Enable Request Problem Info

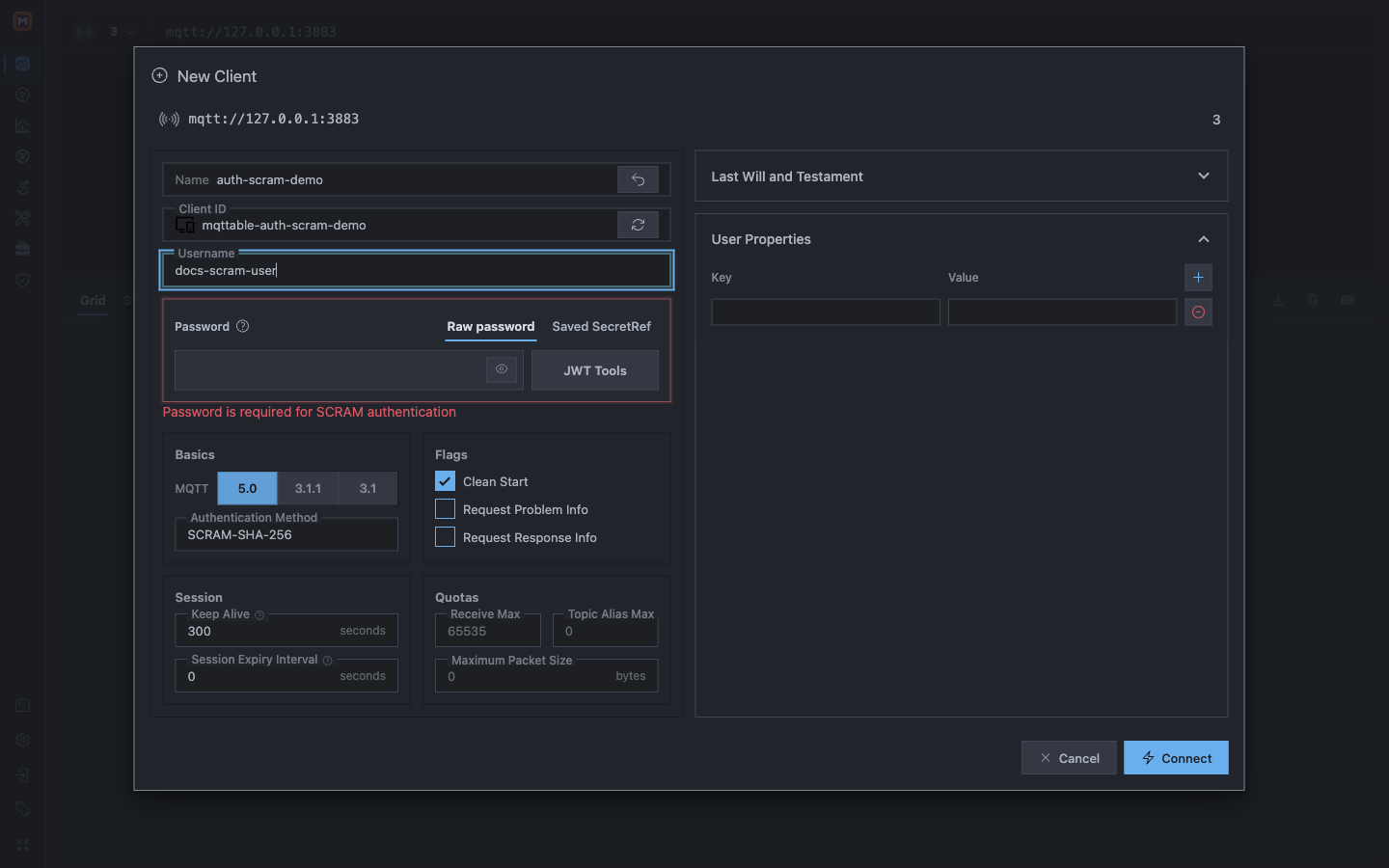(445, 509)
